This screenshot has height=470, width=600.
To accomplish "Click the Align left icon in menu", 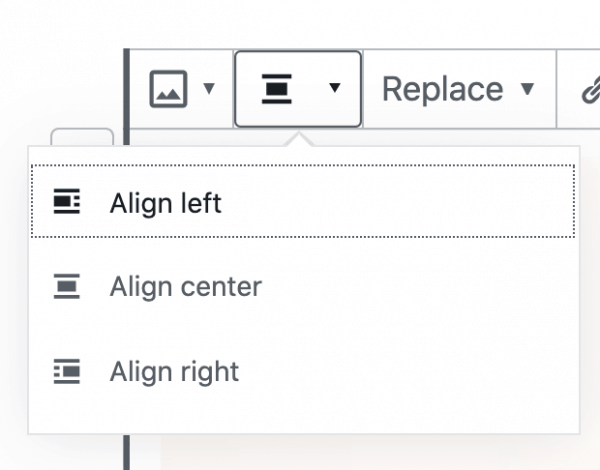I will 67,201.
